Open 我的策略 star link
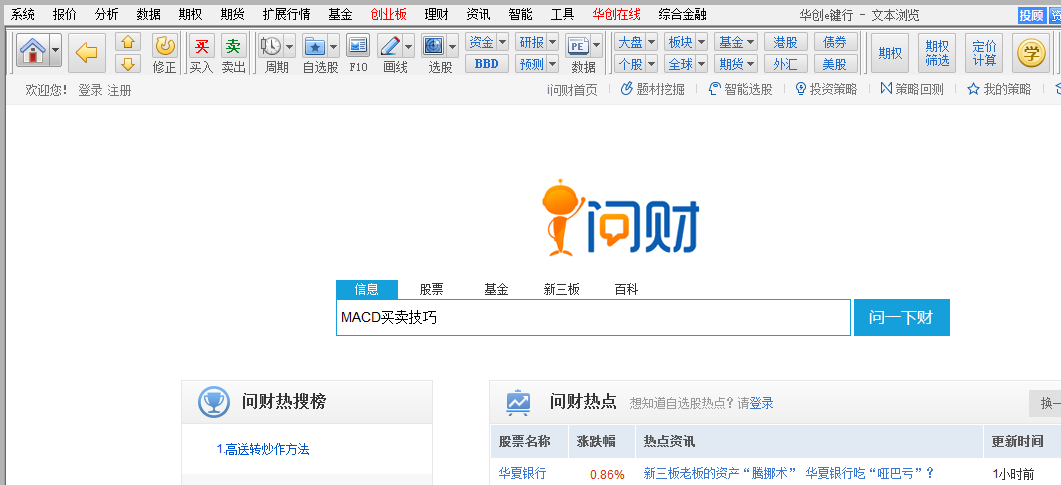 (999, 89)
